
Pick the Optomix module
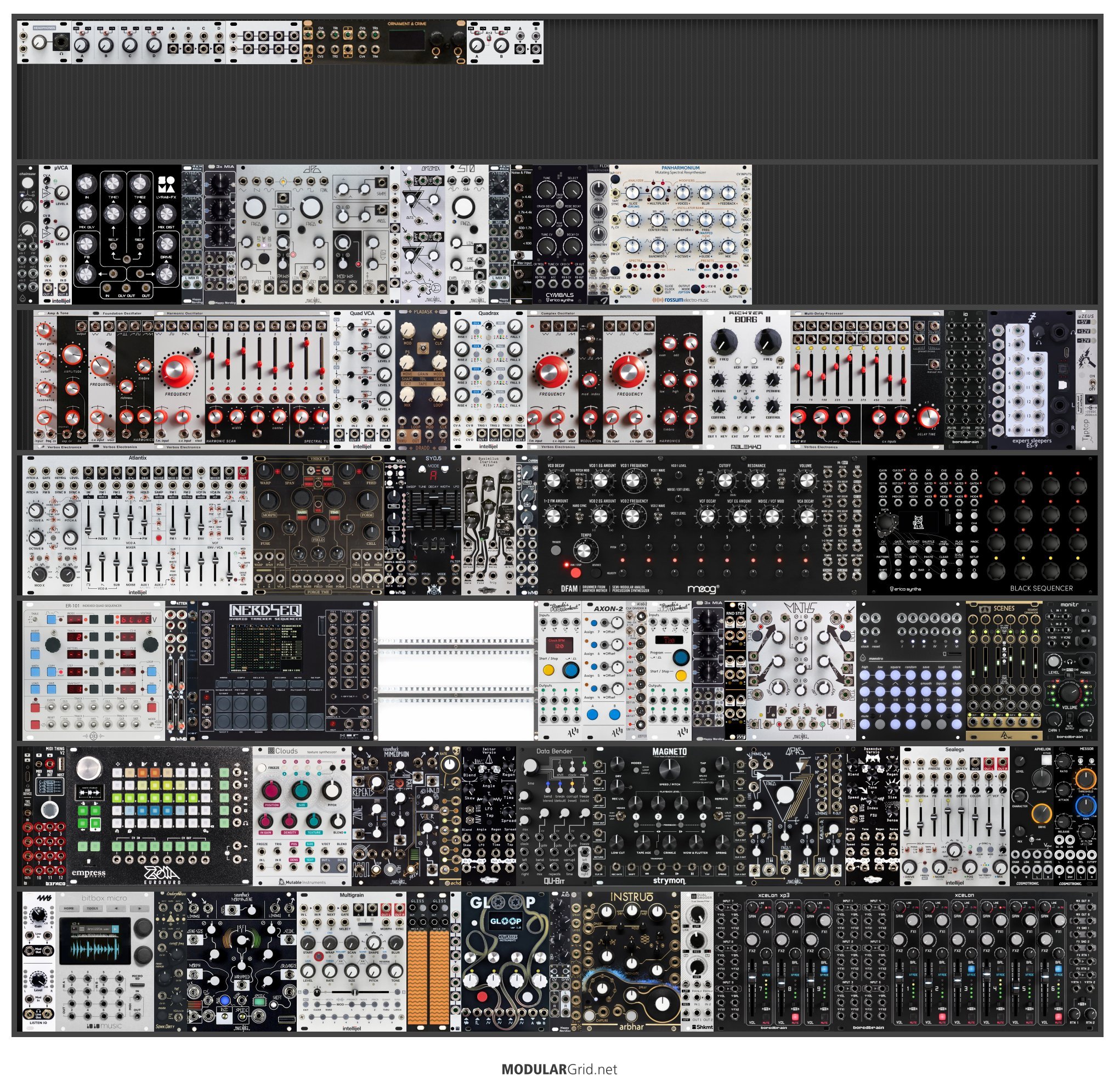[423, 235]
